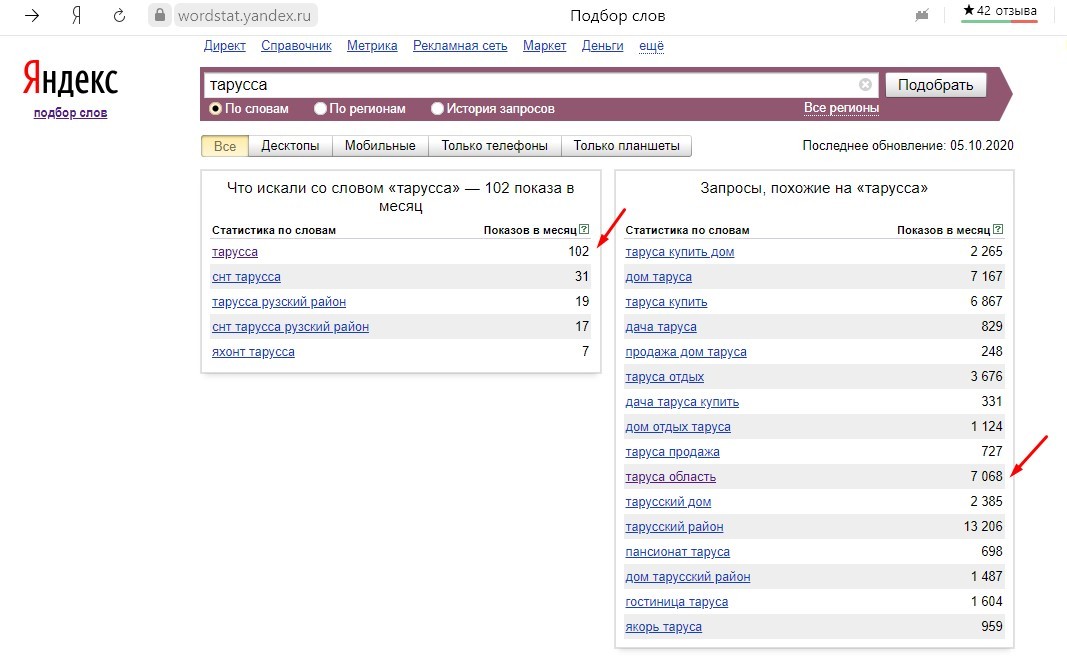Click the help icon in left table header
Viewport: 1067px width, 672px height.
pyautogui.click(x=584, y=230)
